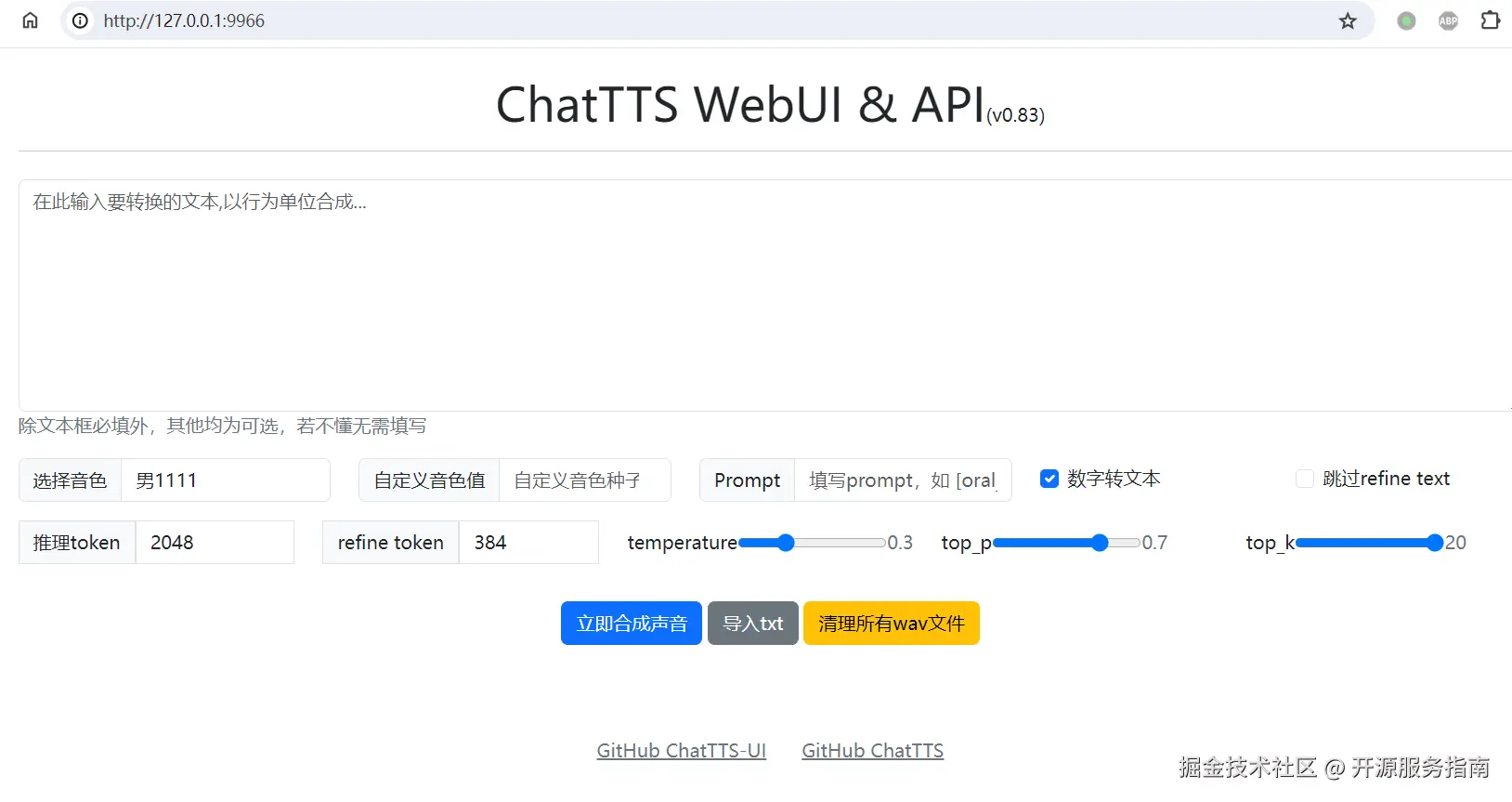Click the 推理token label
The image size is (1512, 802).
77,543
